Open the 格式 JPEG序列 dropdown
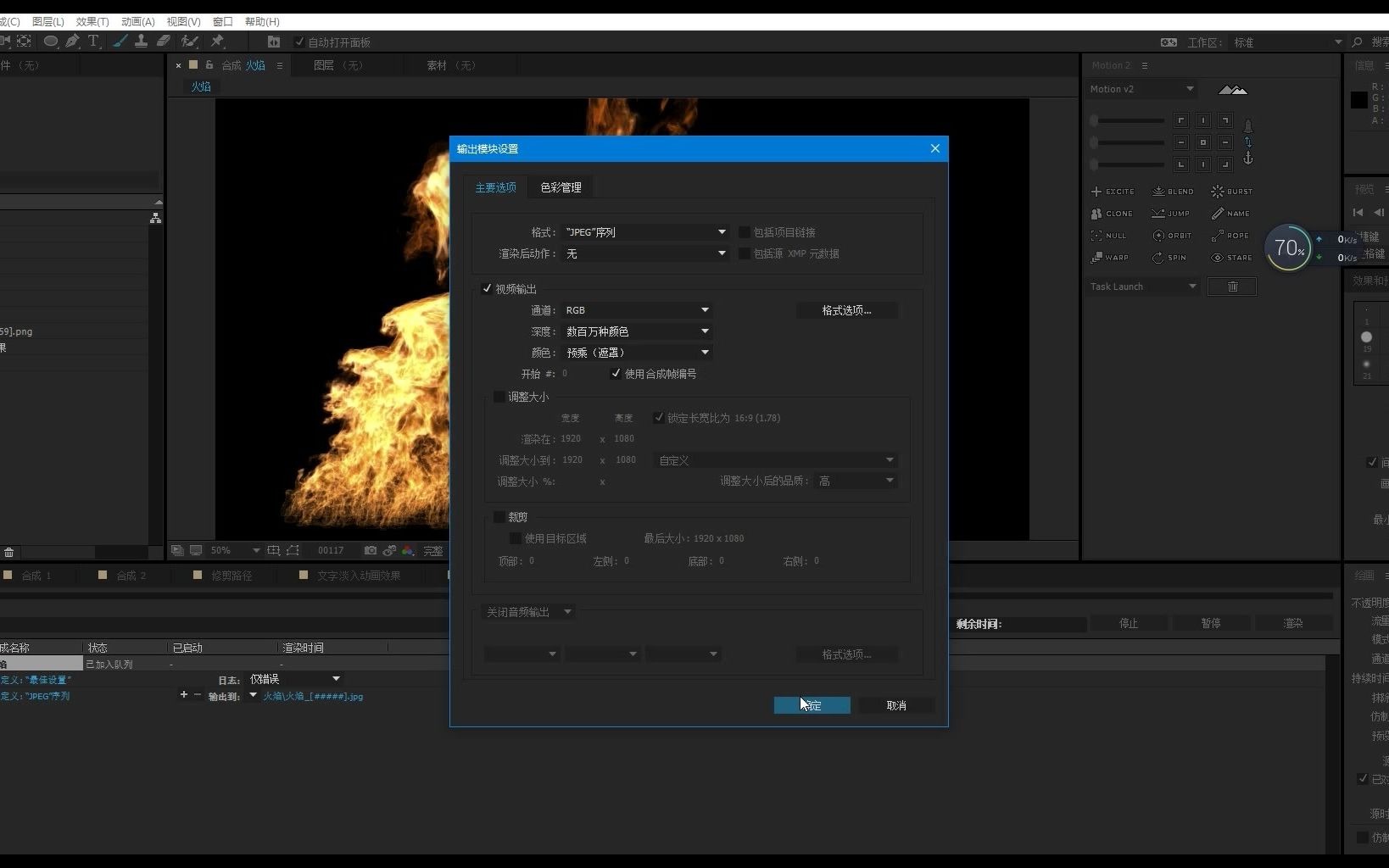Viewport: 1389px width, 868px height. click(645, 232)
